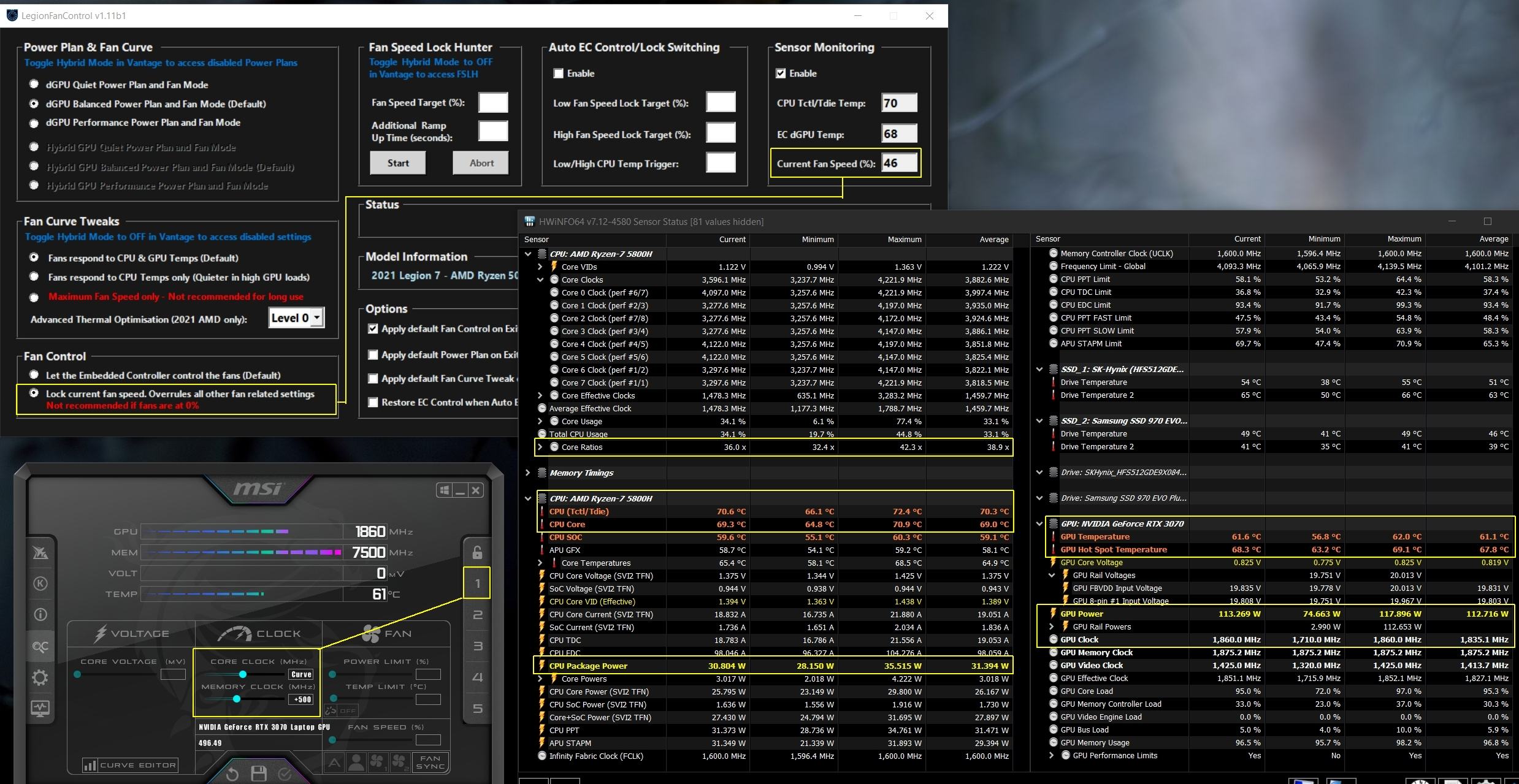Click the HWiNFO64 title bar icon
Image resolution: width=1519 pixels, height=784 pixels.
click(529, 221)
